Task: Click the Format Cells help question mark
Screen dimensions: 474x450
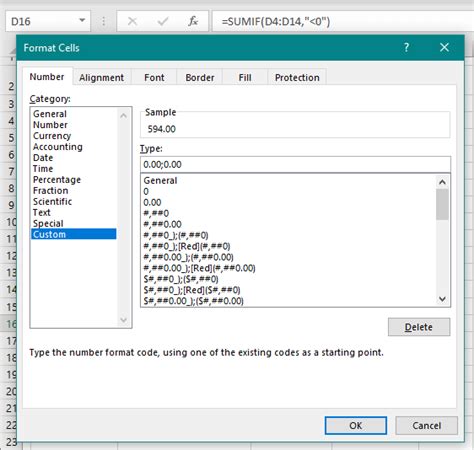Action: pos(406,47)
